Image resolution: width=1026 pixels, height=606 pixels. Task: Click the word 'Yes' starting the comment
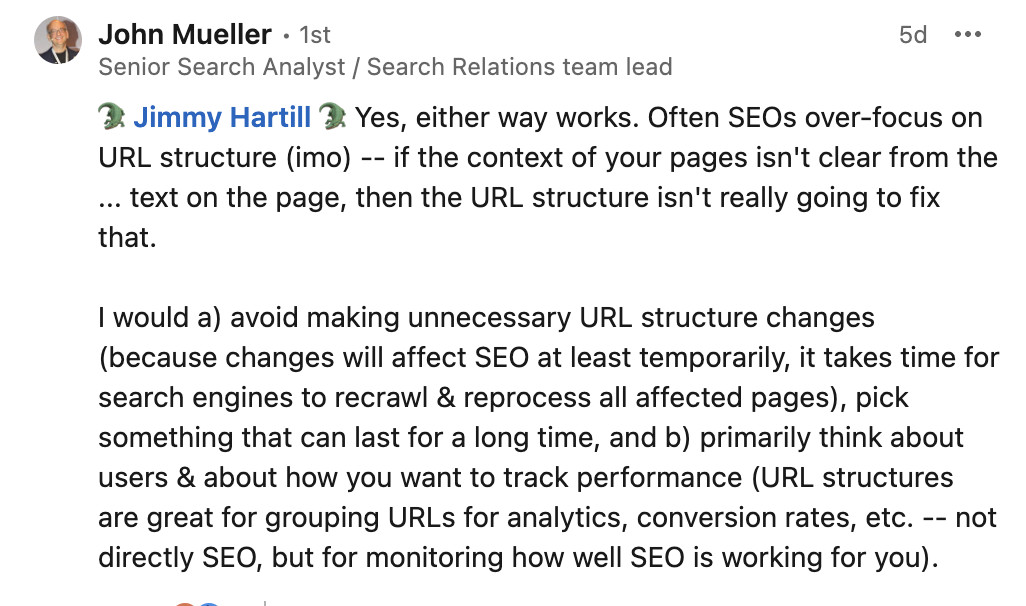[376, 118]
